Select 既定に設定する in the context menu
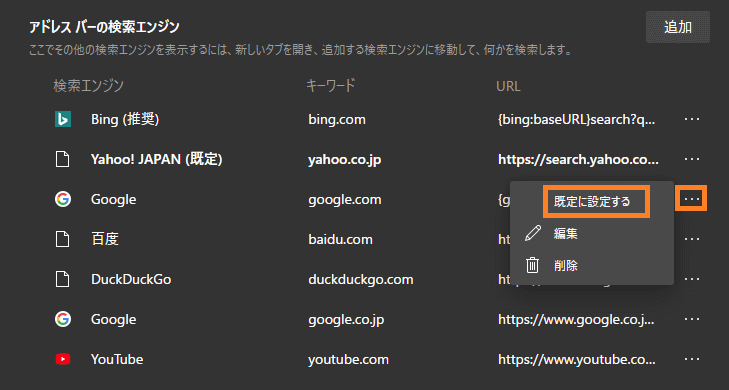The width and height of the screenshot is (729, 390). coord(592,202)
